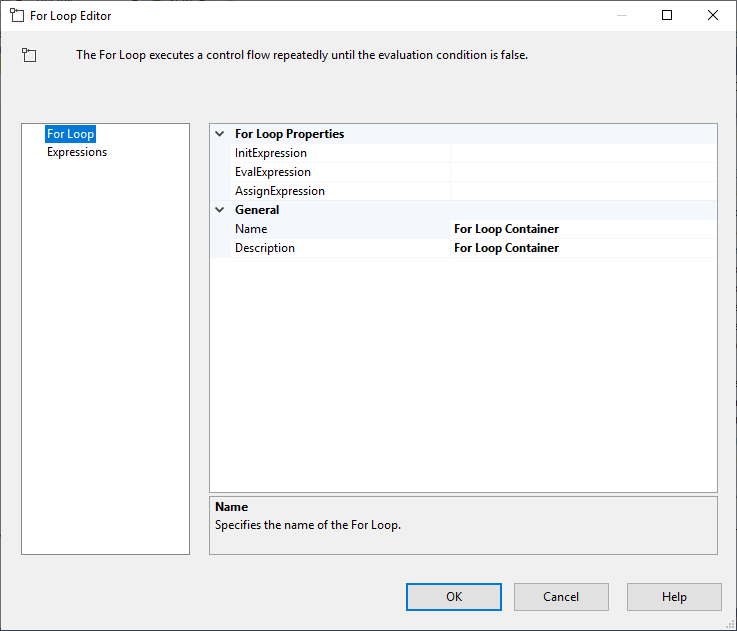Collapse the General properties section
The image size is (737, 631).
pyautogui.click(x=220, y=210)
